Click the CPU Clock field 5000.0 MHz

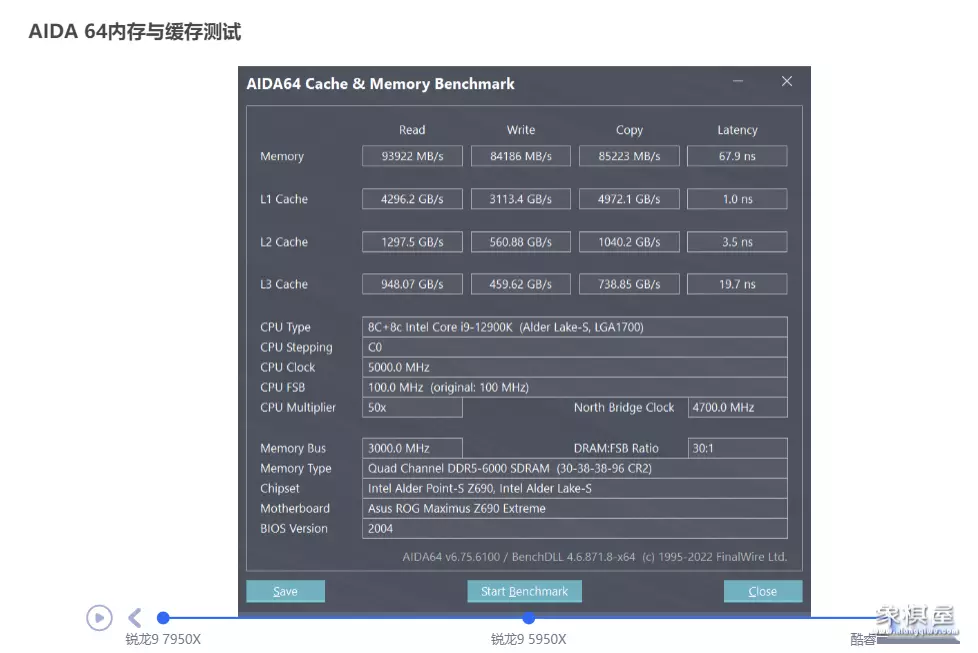pos(574,367)
